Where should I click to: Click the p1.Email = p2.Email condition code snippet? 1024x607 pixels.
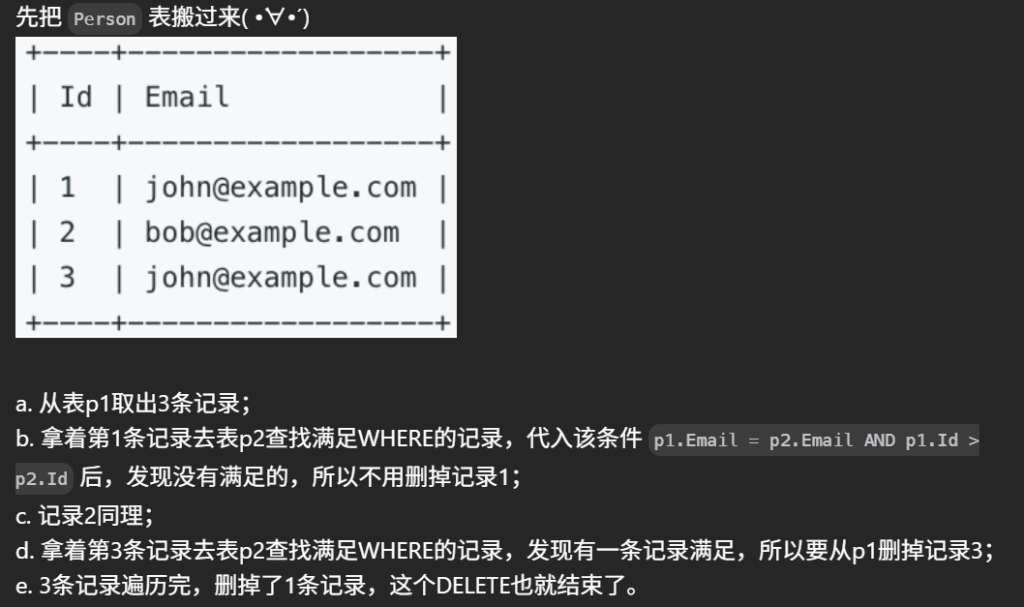754,440
